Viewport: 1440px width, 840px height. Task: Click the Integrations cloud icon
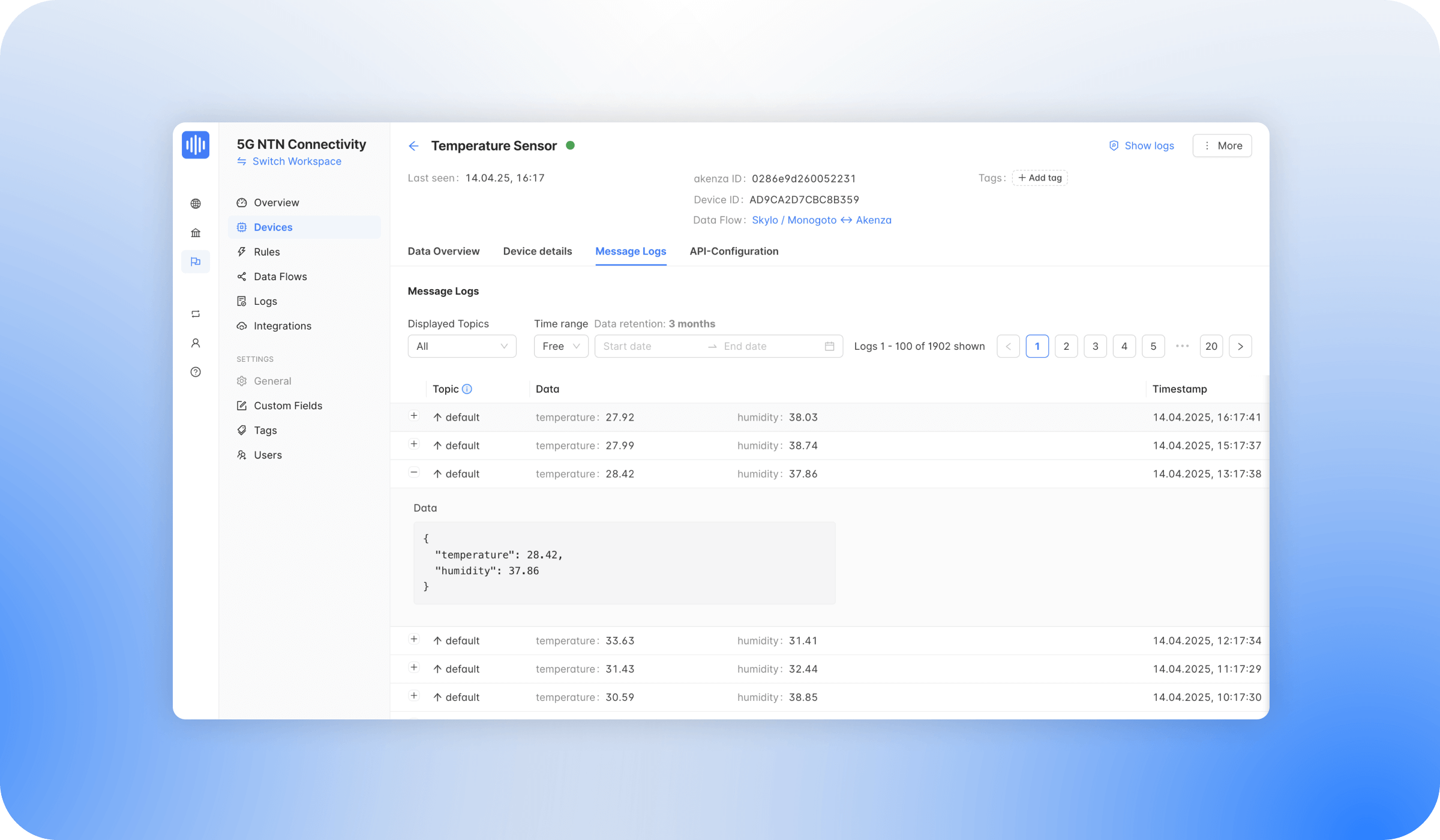pos(242,326)
